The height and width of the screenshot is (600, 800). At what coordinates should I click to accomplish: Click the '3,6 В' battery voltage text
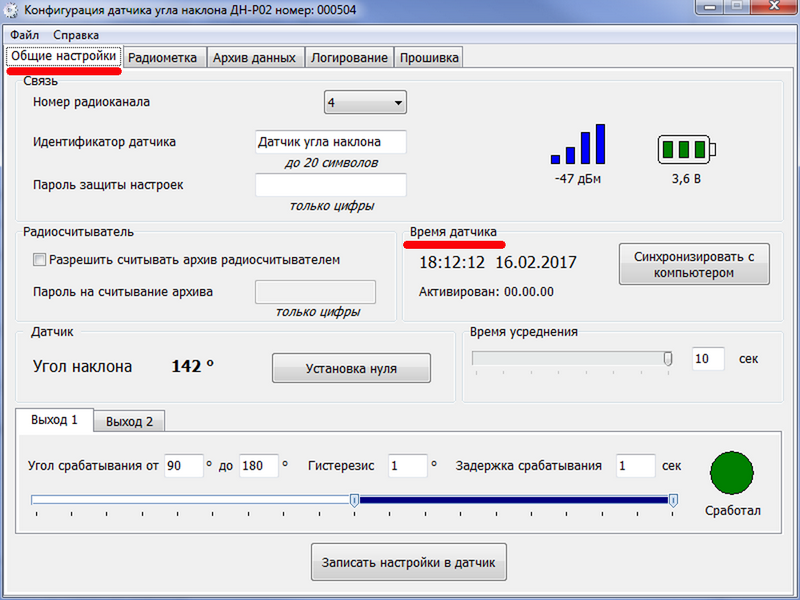point(686,179)
